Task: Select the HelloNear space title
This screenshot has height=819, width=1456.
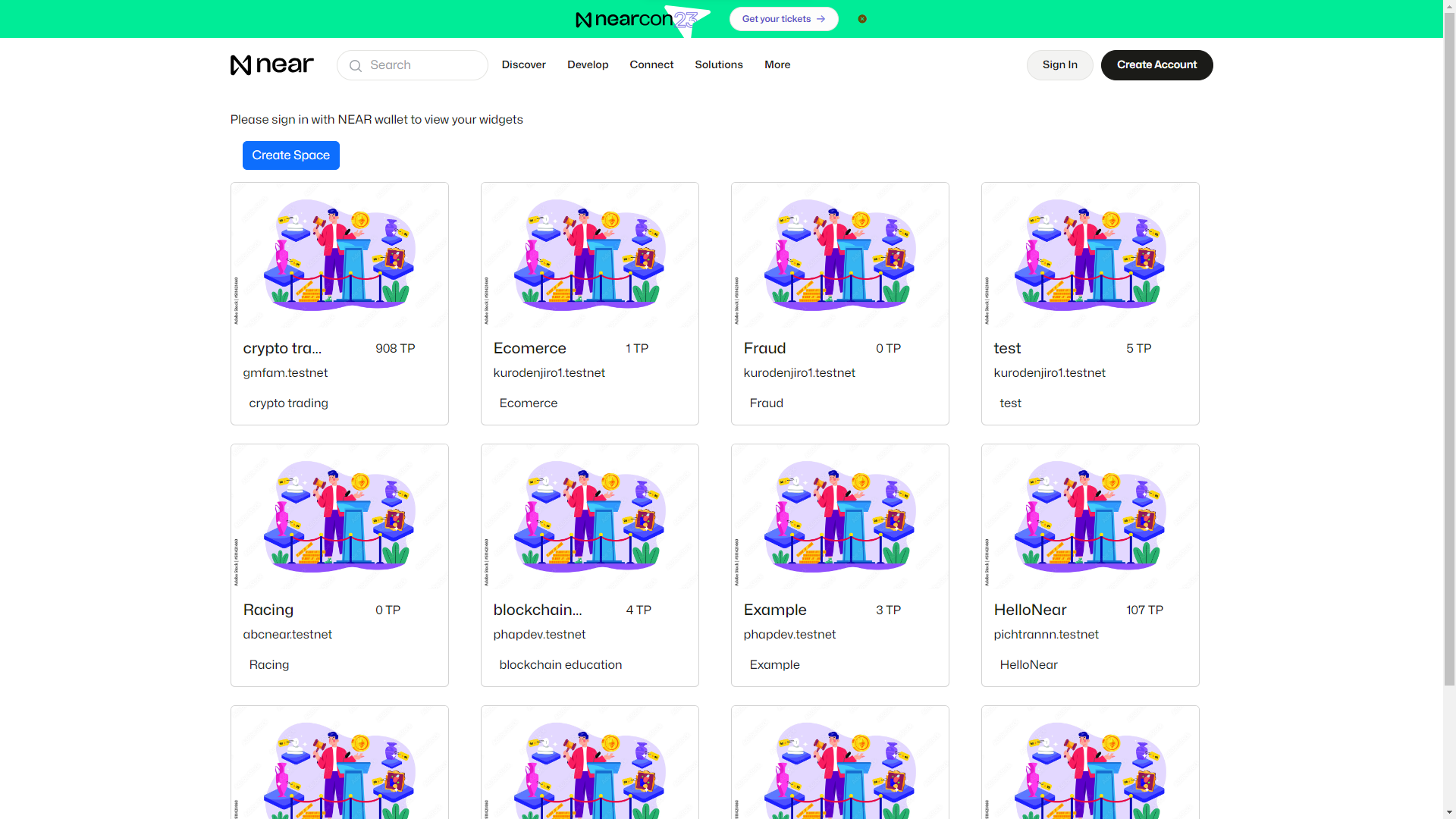Action: pyautogui.click(x=1030, y=610)
